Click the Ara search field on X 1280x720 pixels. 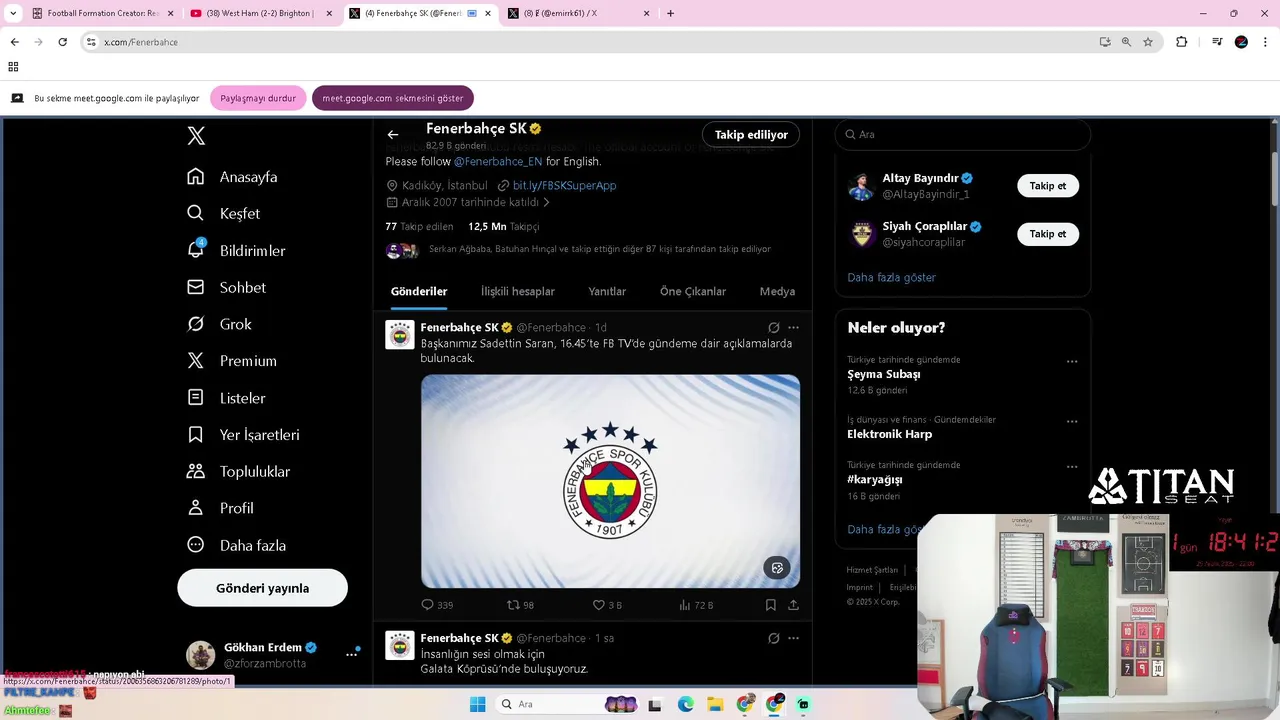click(962, 134)
